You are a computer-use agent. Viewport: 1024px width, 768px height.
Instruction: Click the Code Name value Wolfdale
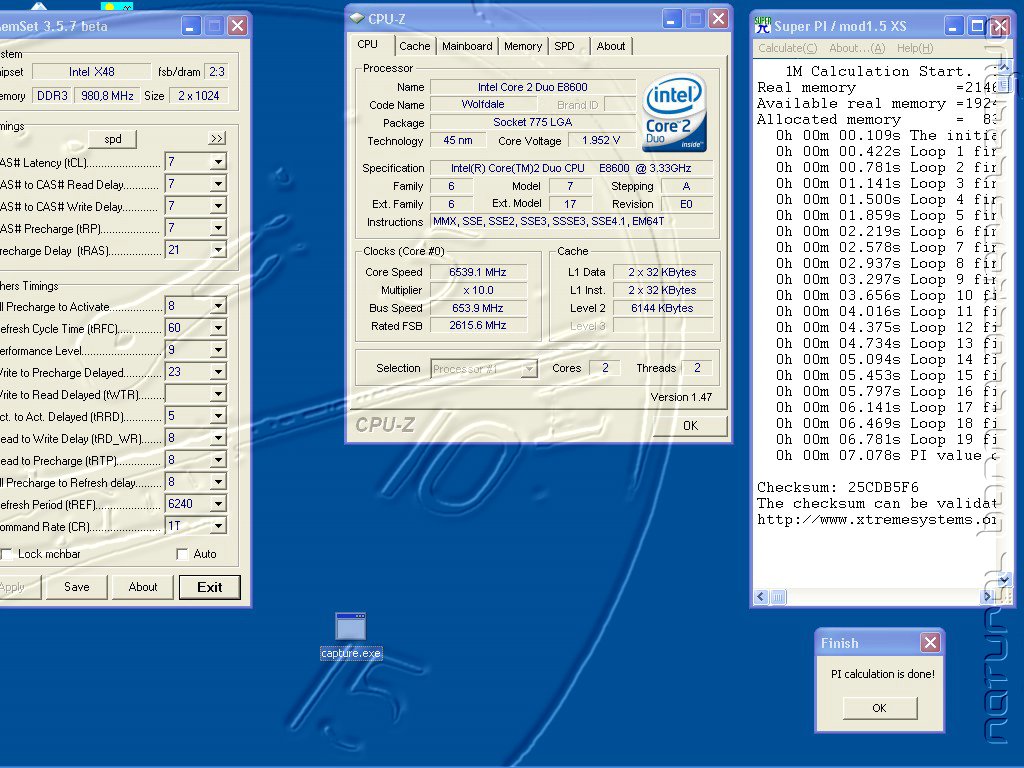pos(483,104)
